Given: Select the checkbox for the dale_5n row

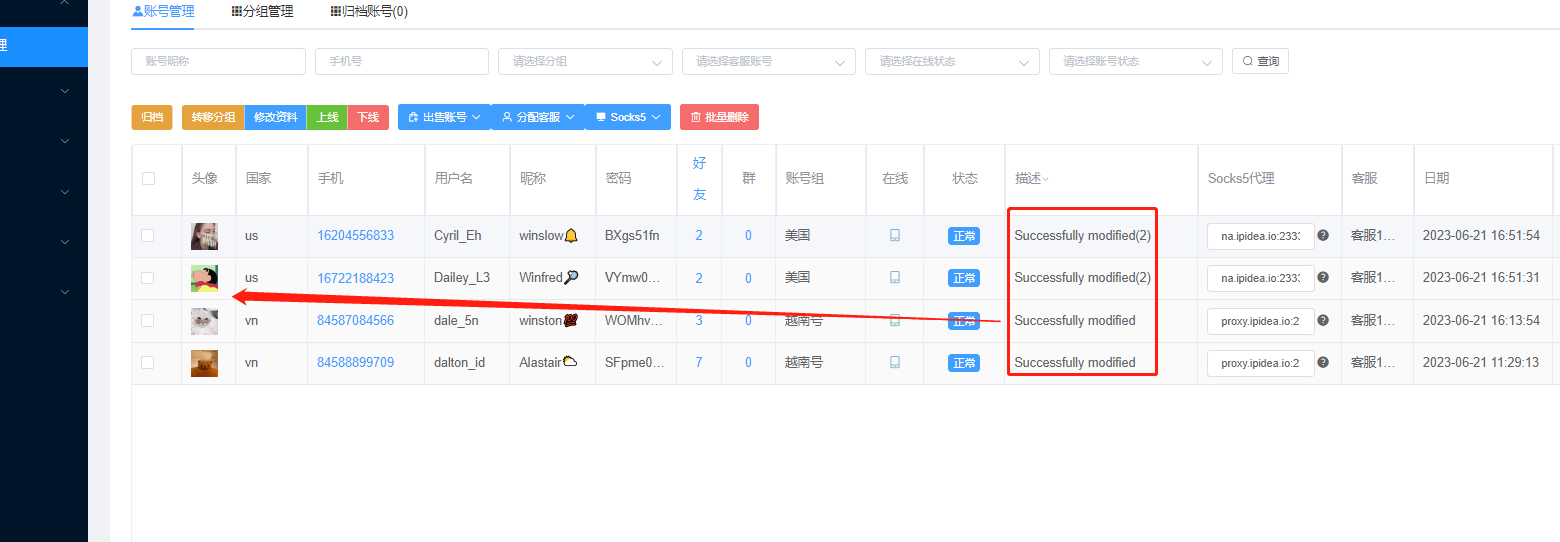Looking at the screenshot, I should click(148, 320).
